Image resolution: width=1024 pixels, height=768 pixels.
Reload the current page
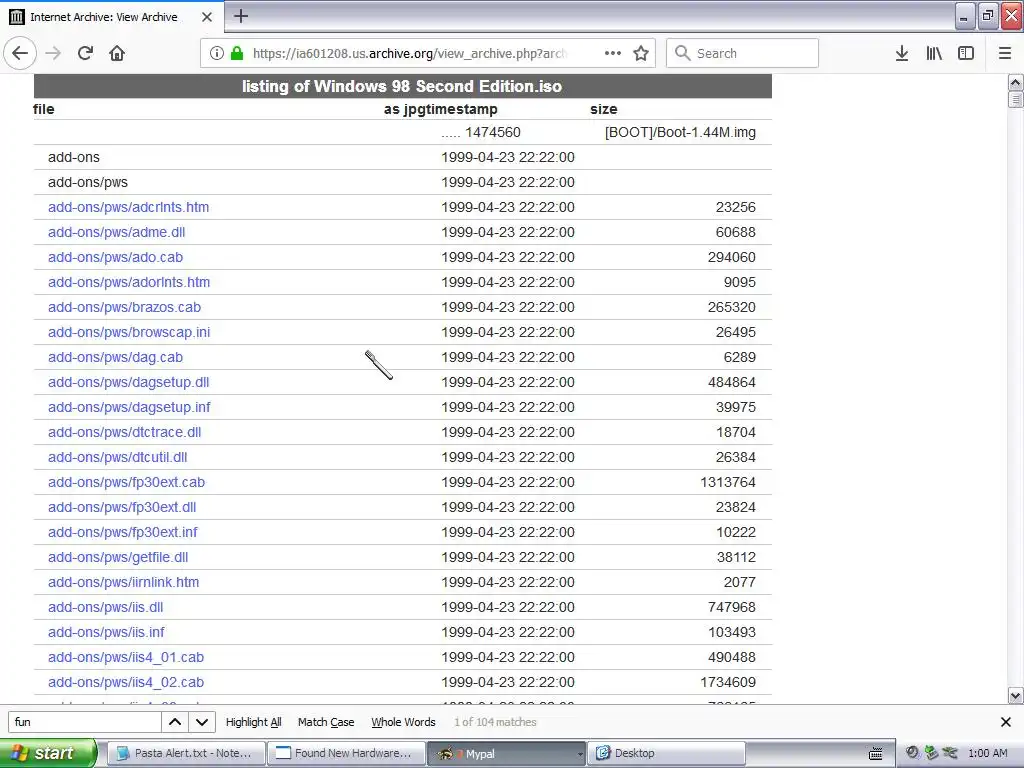point(85,53)
